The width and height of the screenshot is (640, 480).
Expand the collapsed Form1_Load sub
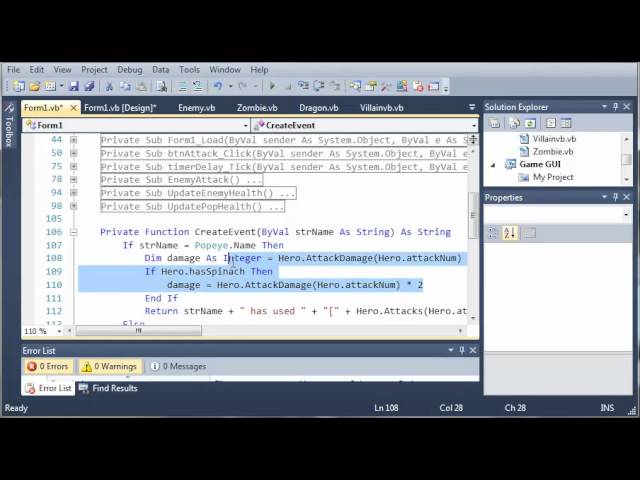tap(73, 141)
